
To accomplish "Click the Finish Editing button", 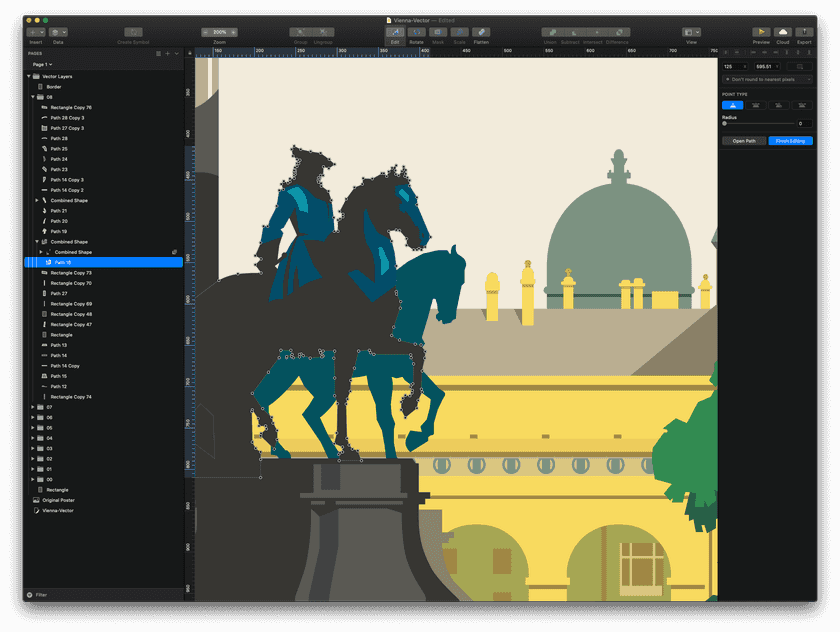I will click(789, 141).
